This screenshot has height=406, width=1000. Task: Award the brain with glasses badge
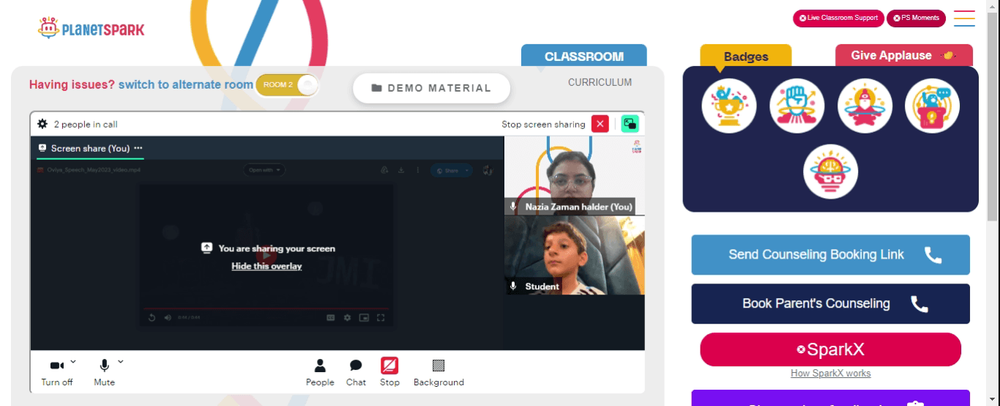point(830,171)
